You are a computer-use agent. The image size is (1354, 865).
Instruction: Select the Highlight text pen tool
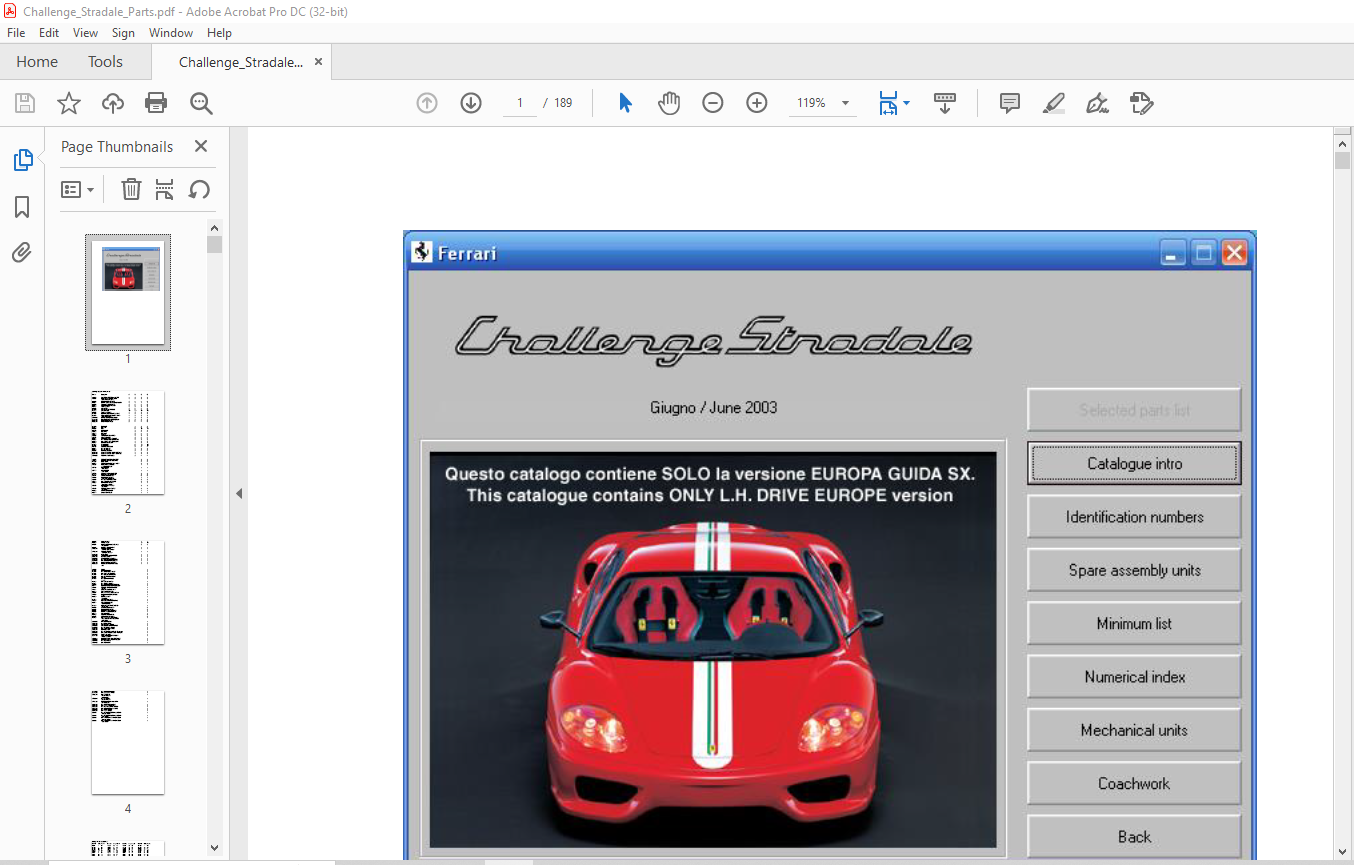(1054, 103)
